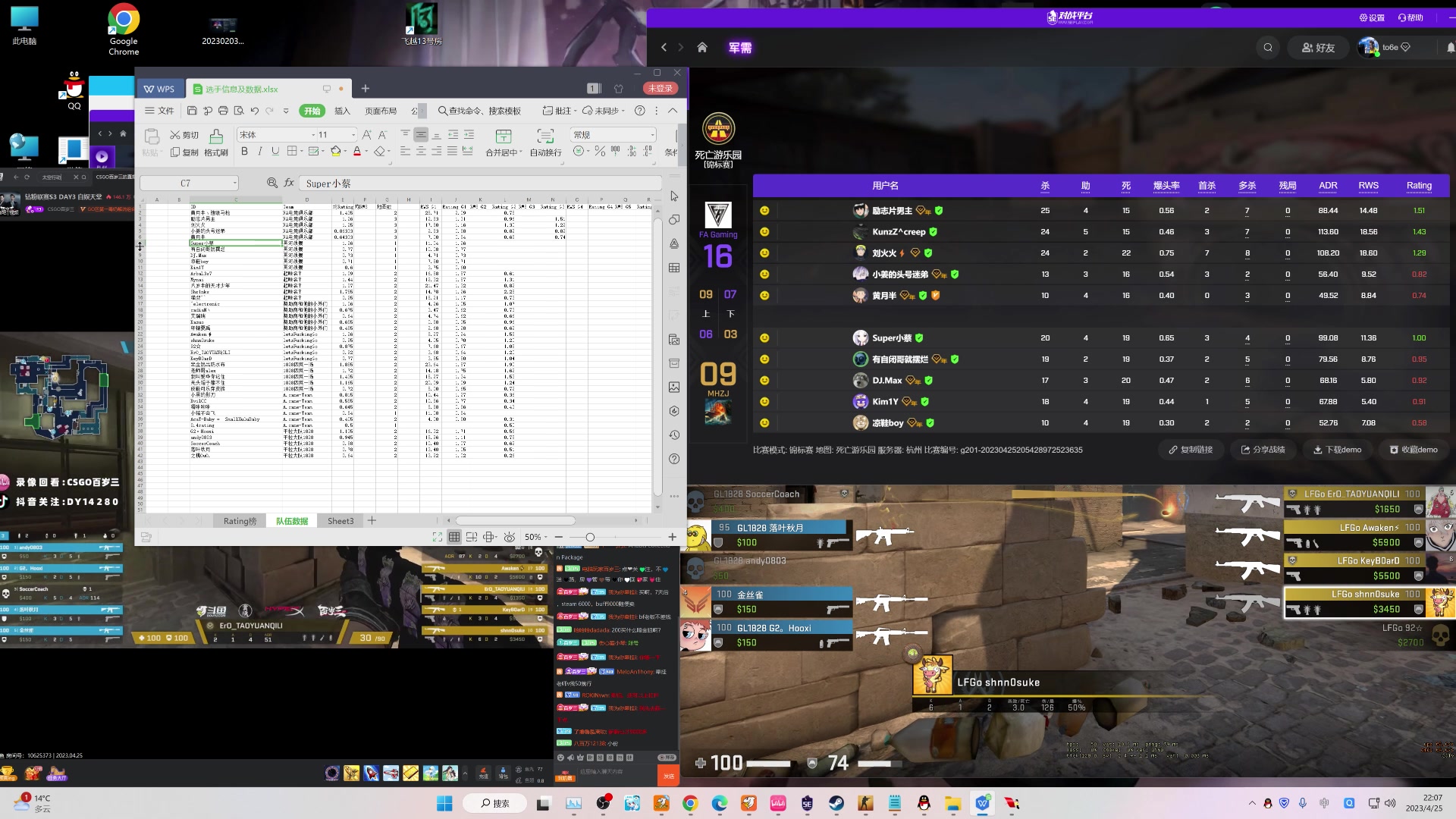The width and height of the screenshot is (1456, 819).
Task: Decrease font size with the A- icon
Action: coord(383,135)
